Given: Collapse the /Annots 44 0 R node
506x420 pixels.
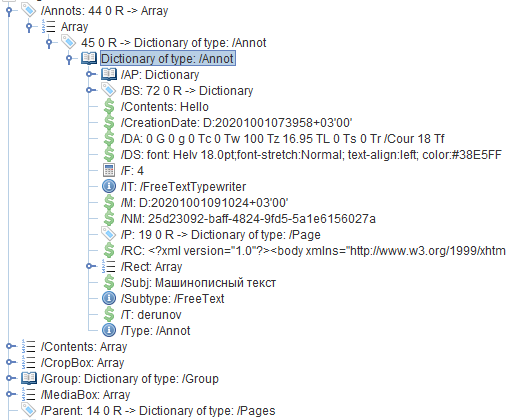Looking at the screenshot, I should pyautogui.click(x=9, y=11).
